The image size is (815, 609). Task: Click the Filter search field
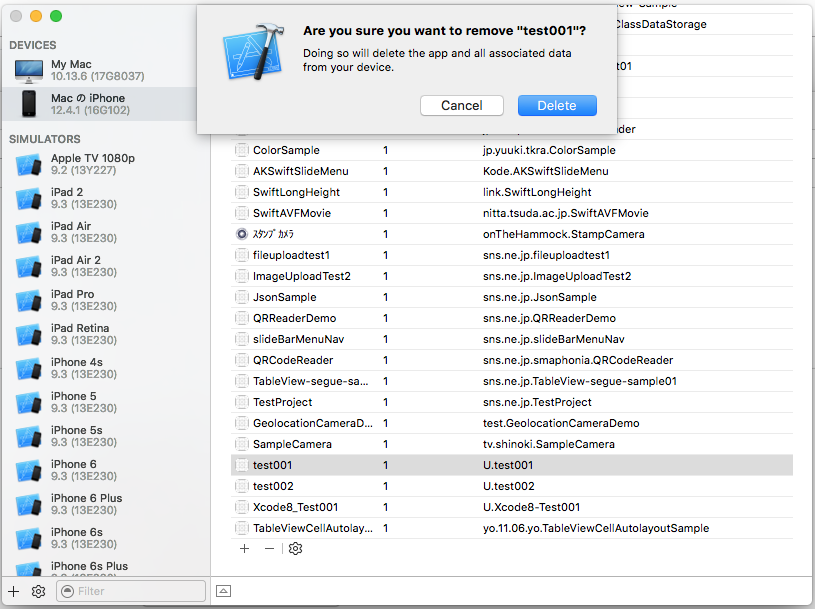[x=131, y=591]
